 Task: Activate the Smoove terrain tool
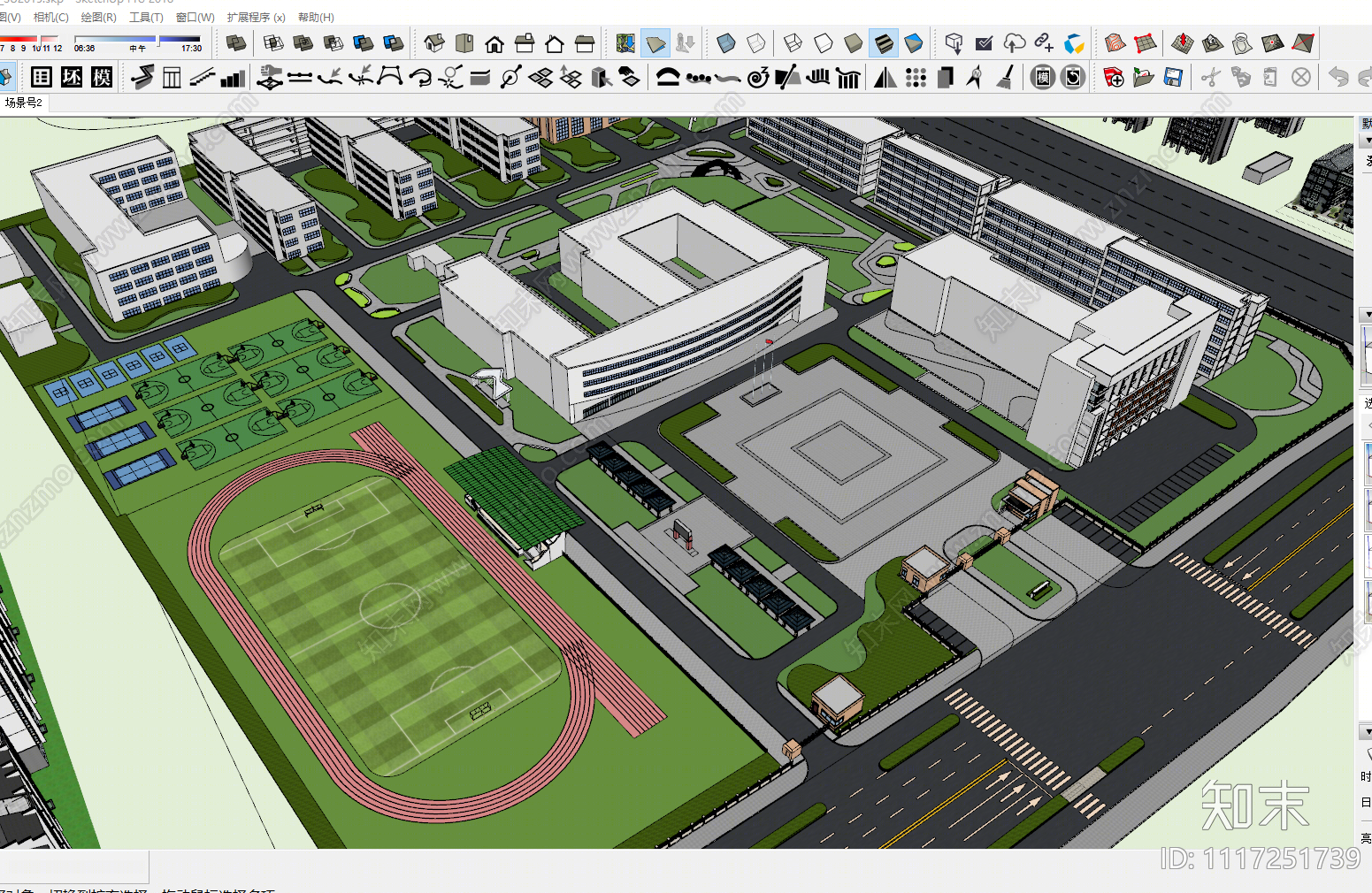click(1183, 42)
